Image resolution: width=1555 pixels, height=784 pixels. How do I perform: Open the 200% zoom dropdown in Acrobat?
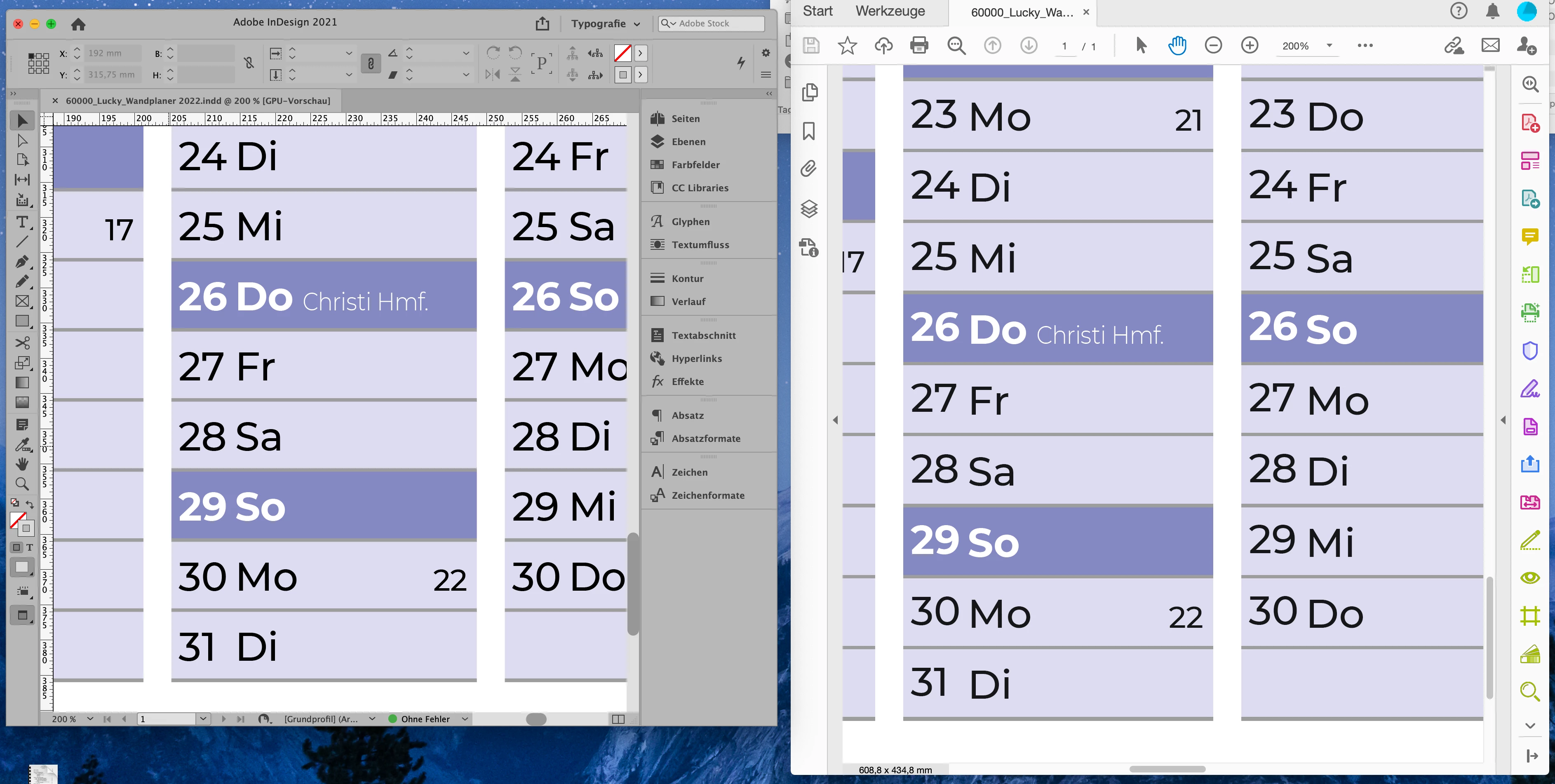coord(1329,46)
